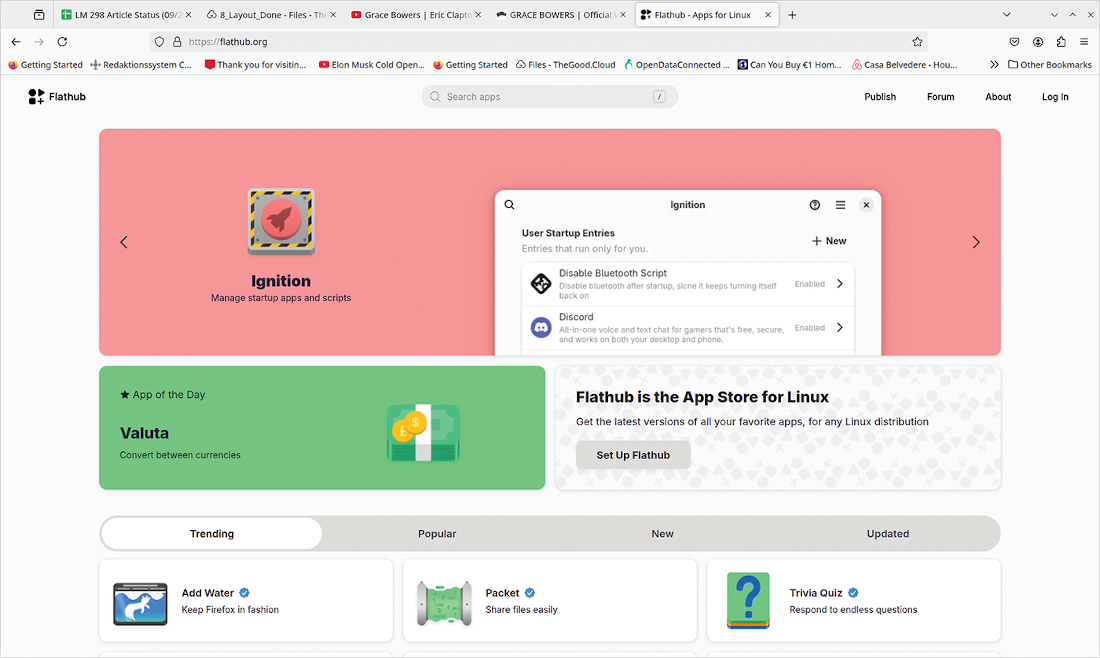The height and width of the screenshot is (658, 1100).
Task: Show next carousel slide with right chevron
Action: (976, 242)
